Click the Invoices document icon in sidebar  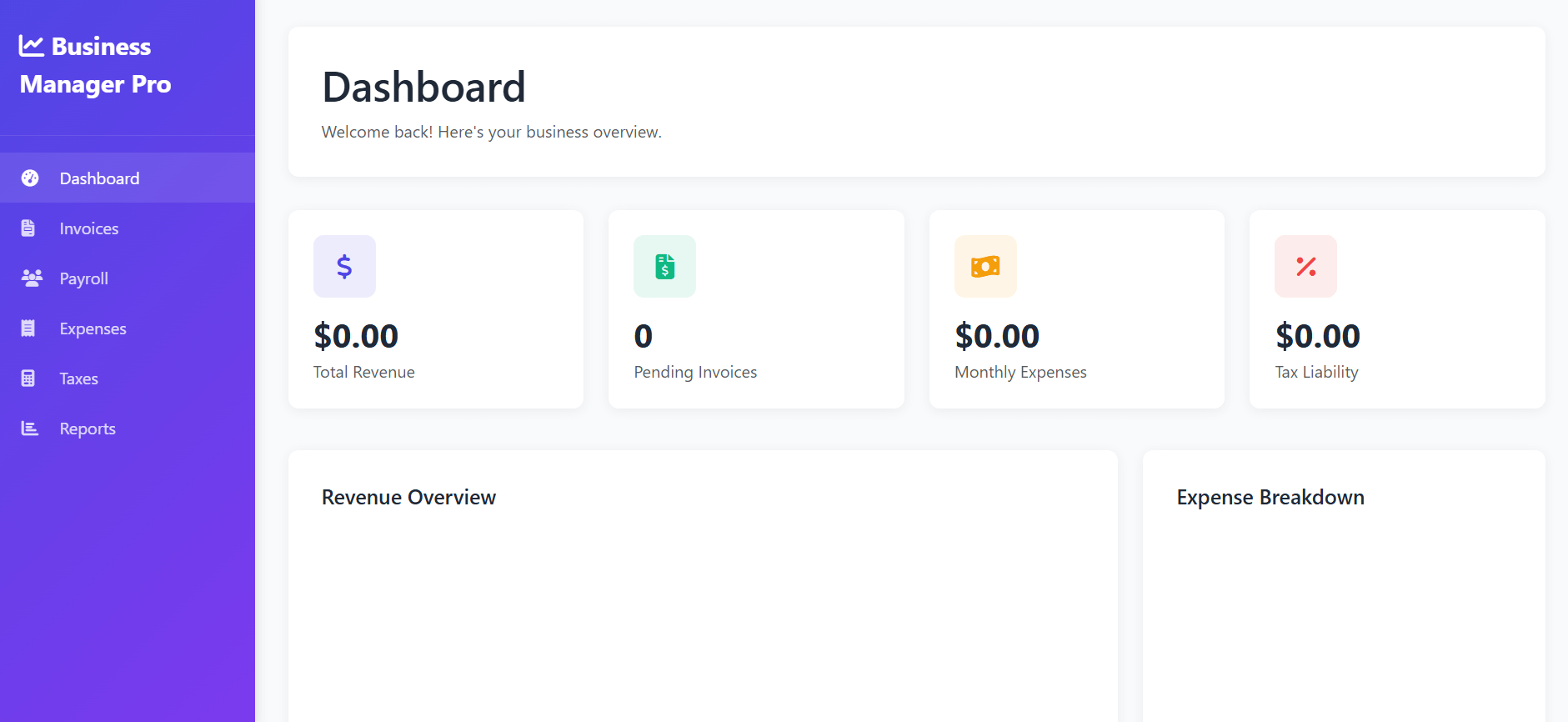(x=28, y=228)
